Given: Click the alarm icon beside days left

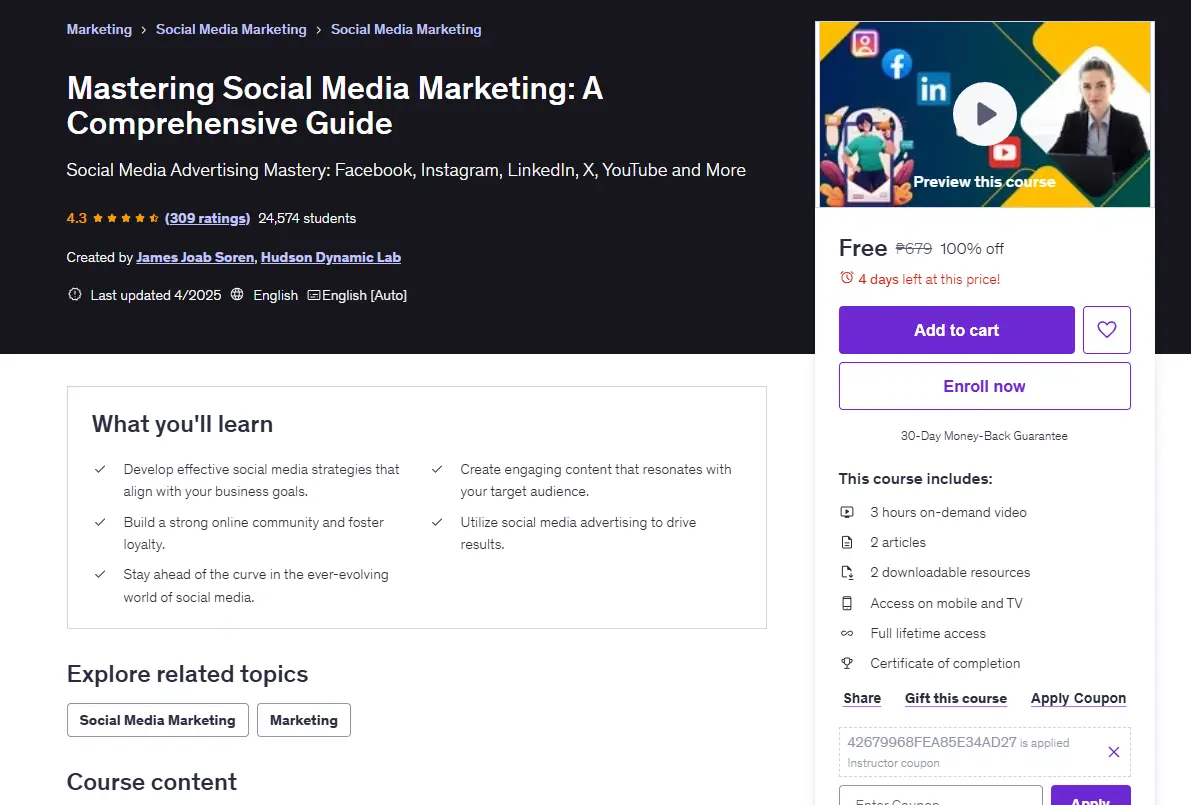Looking at the screenshot, I should pos(846,278).
